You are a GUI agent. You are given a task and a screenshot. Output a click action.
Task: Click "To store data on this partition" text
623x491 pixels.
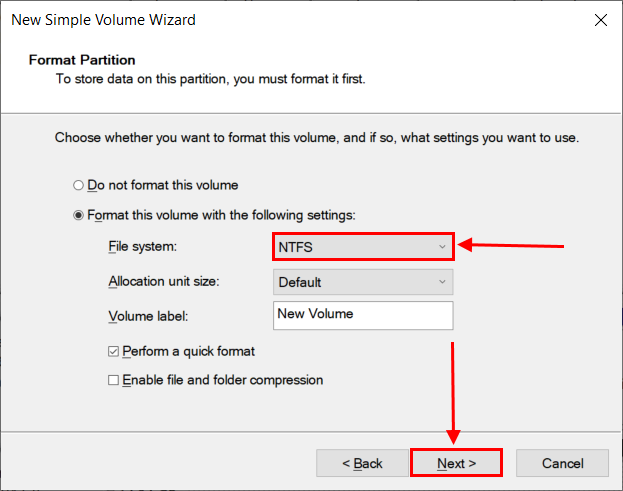tap(210, 79)
